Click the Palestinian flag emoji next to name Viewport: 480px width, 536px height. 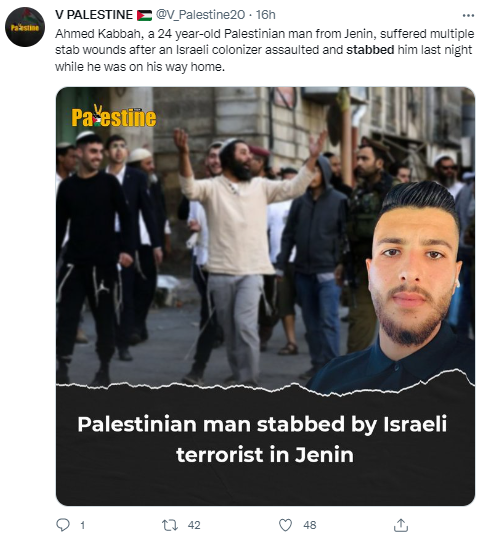point(144,15)
